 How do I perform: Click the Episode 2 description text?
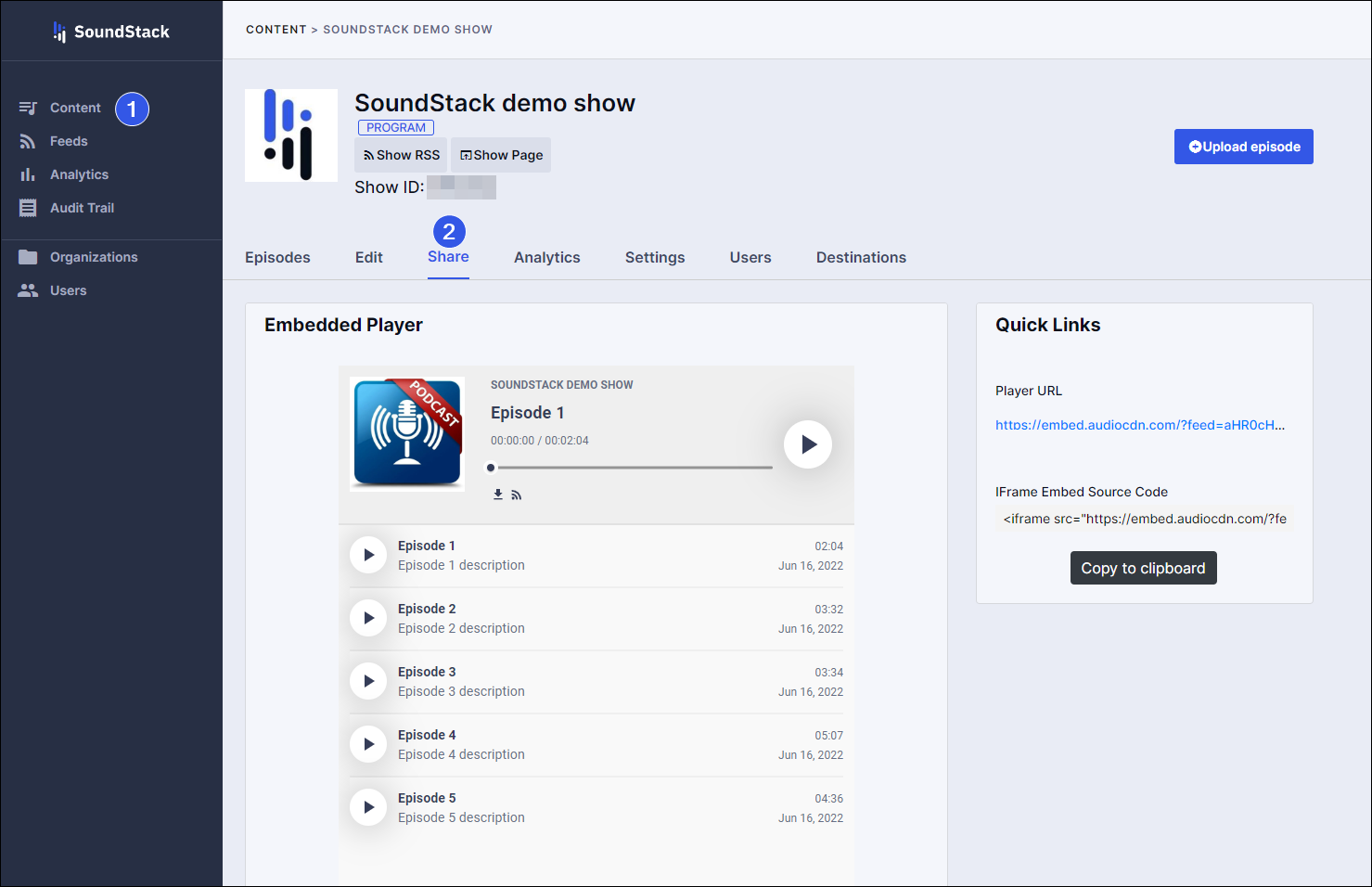tap(461, 628)
